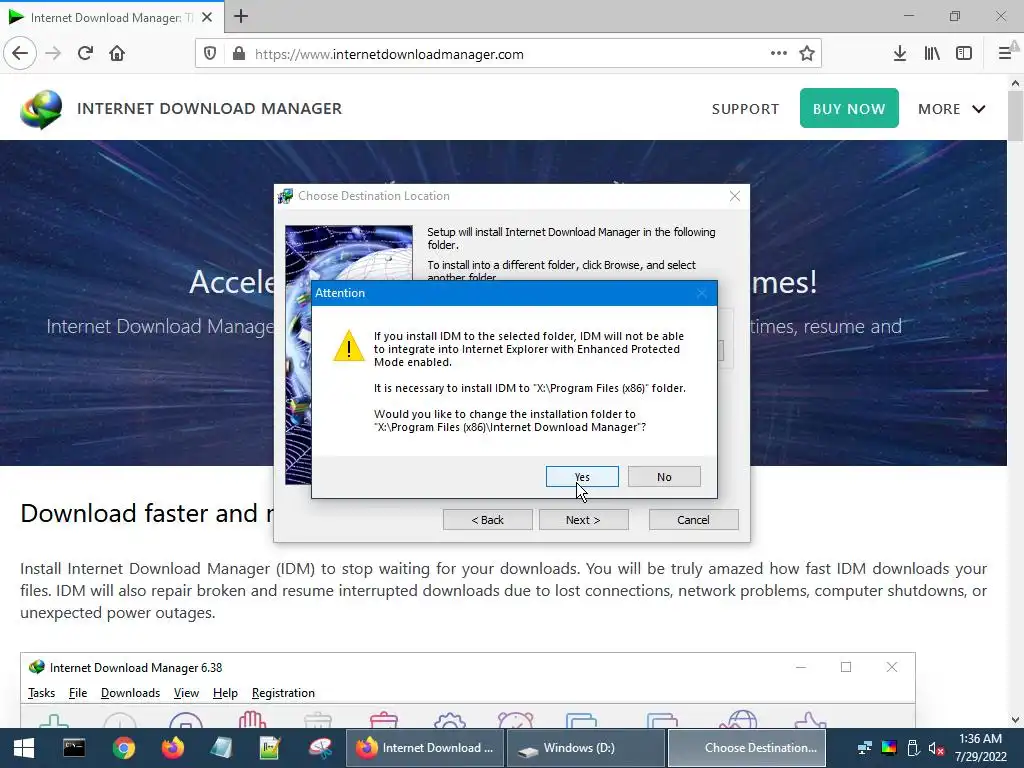The height and width of the screenshot is (768, 1024).
Task: Click the Help menu in IDM screenshot
Action: (225, 693)
